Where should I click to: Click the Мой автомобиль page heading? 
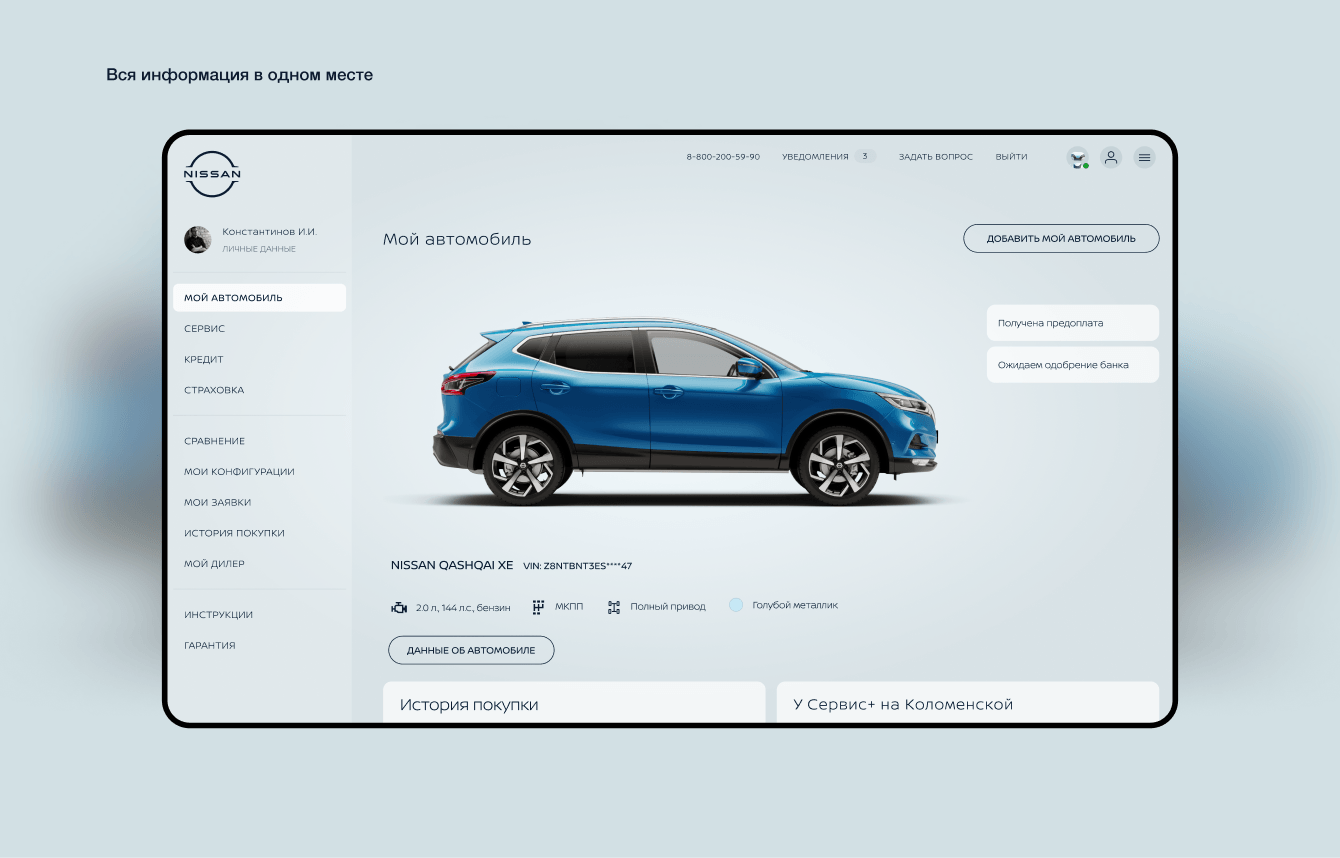point(457,240)
